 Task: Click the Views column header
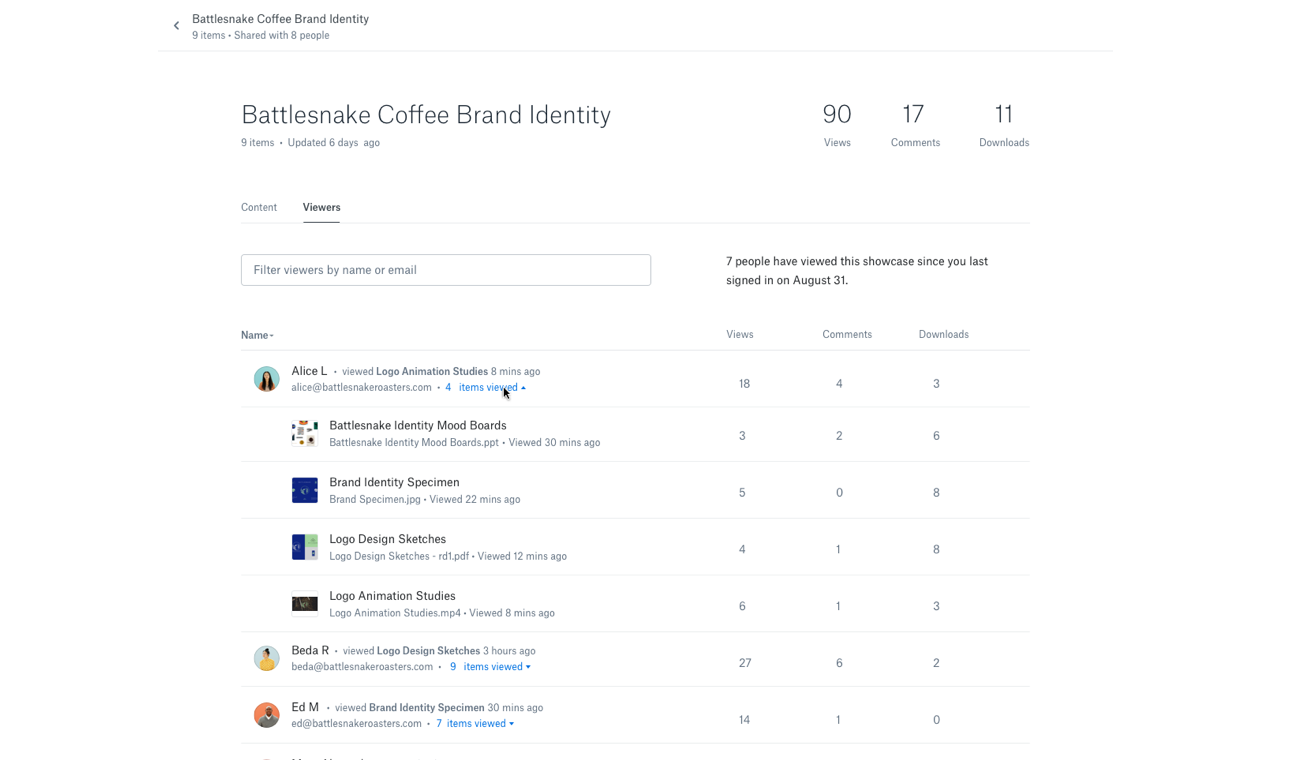740,334
